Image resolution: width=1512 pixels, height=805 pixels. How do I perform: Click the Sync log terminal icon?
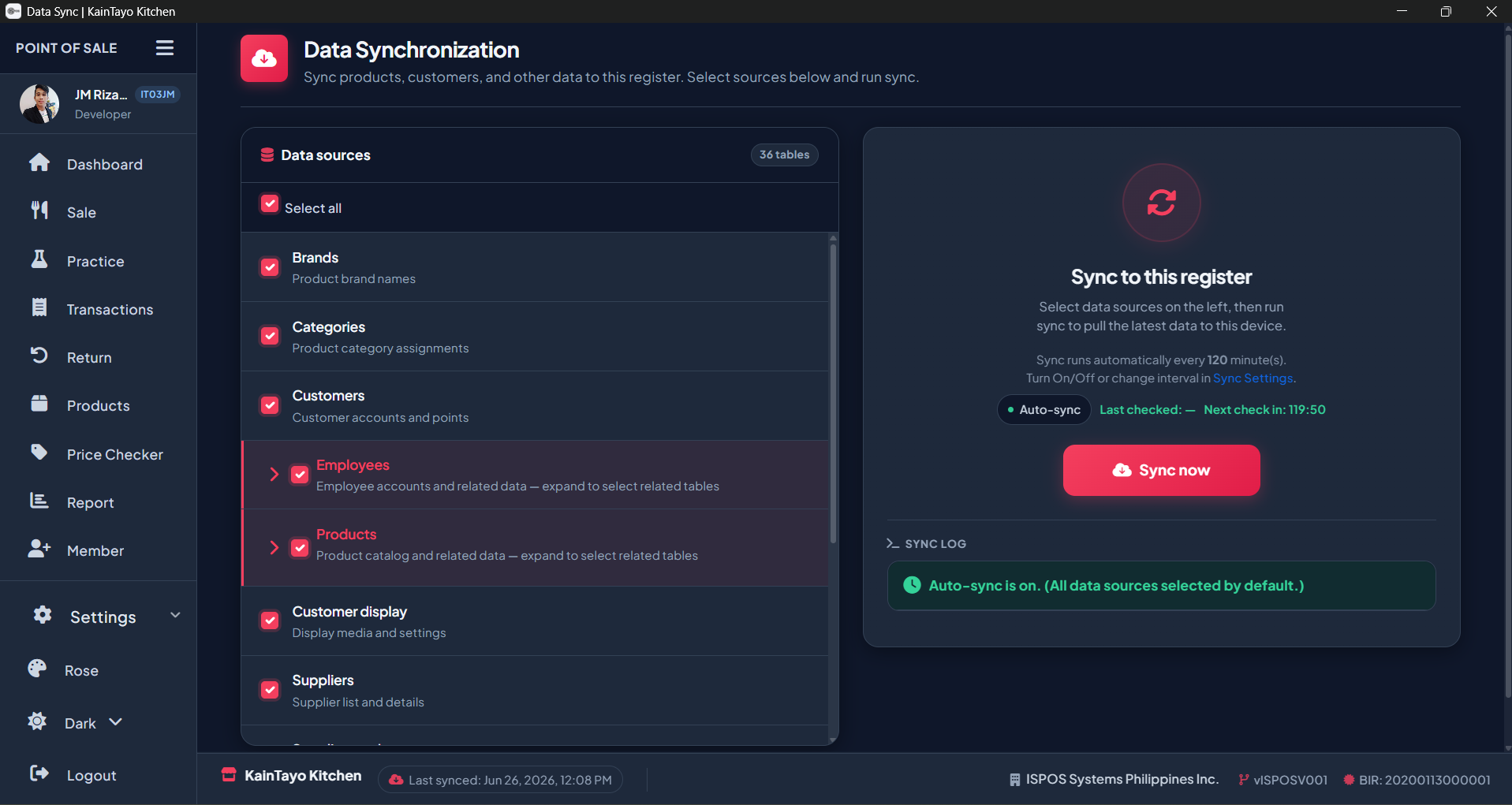893,543
